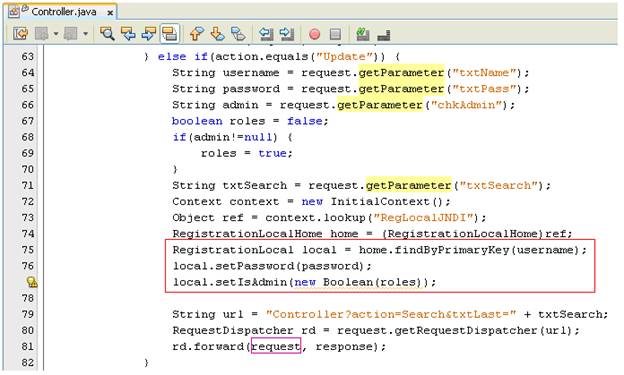
Task: Click the last toolbar comment icon
Action: coord(384,35)
